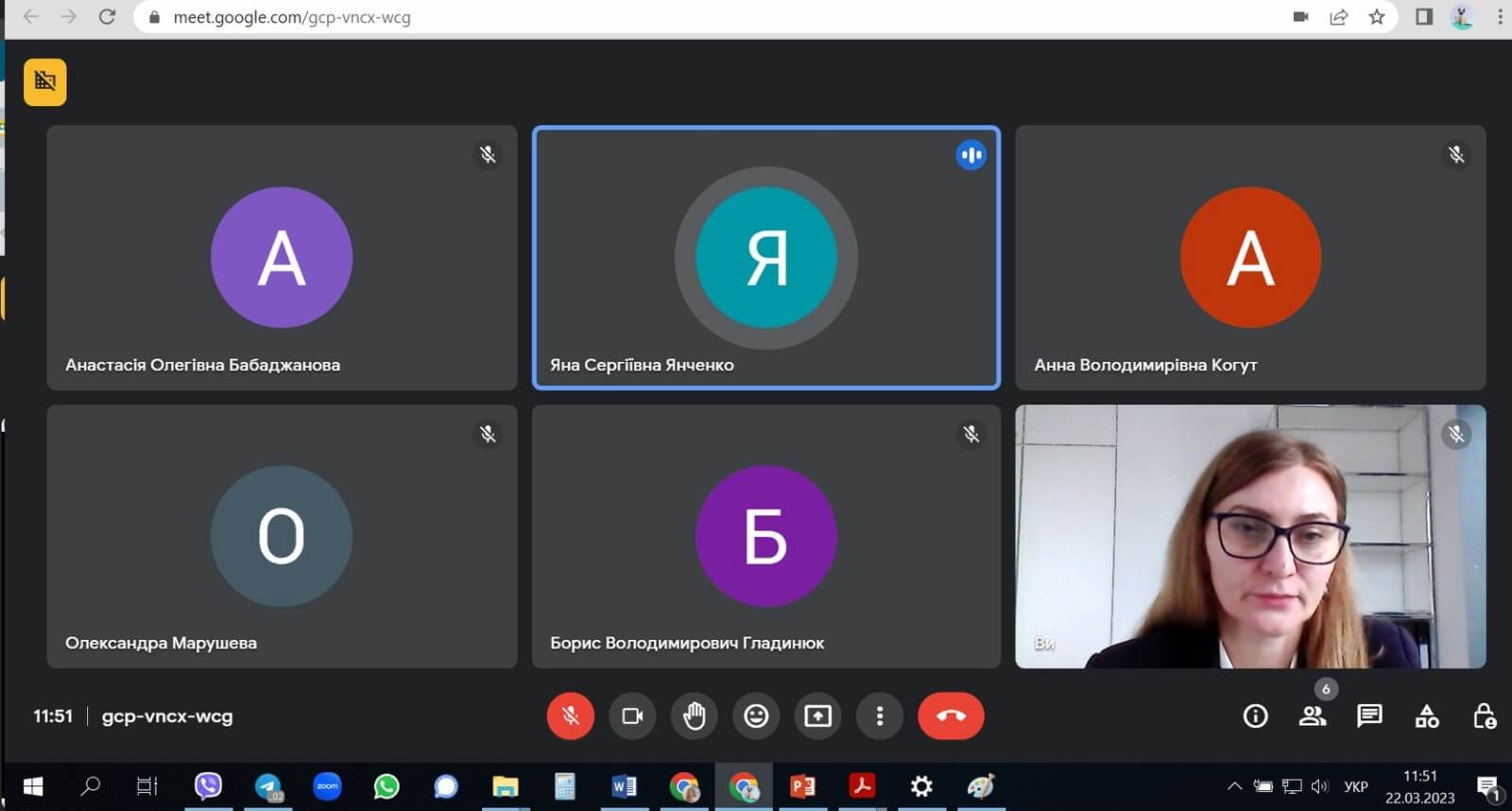Click the Present now screen share button
Viewport: 1512px width, 811px height.
click(x=817, y=716)
